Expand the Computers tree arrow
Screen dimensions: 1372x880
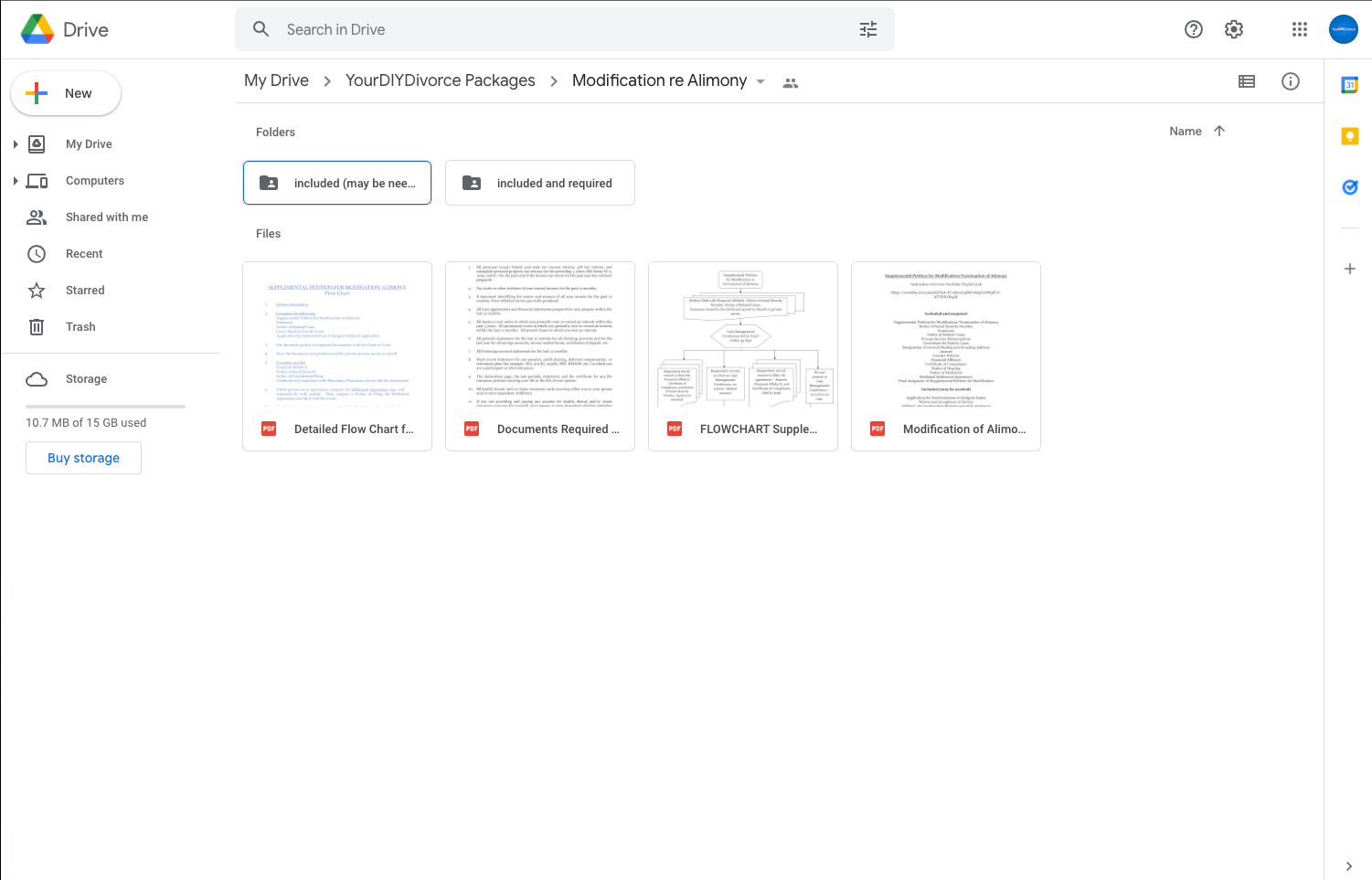point(16,180)
